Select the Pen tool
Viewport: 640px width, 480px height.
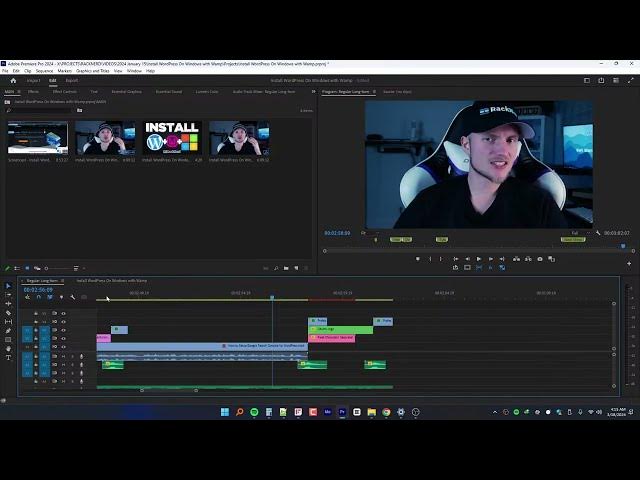9,331
